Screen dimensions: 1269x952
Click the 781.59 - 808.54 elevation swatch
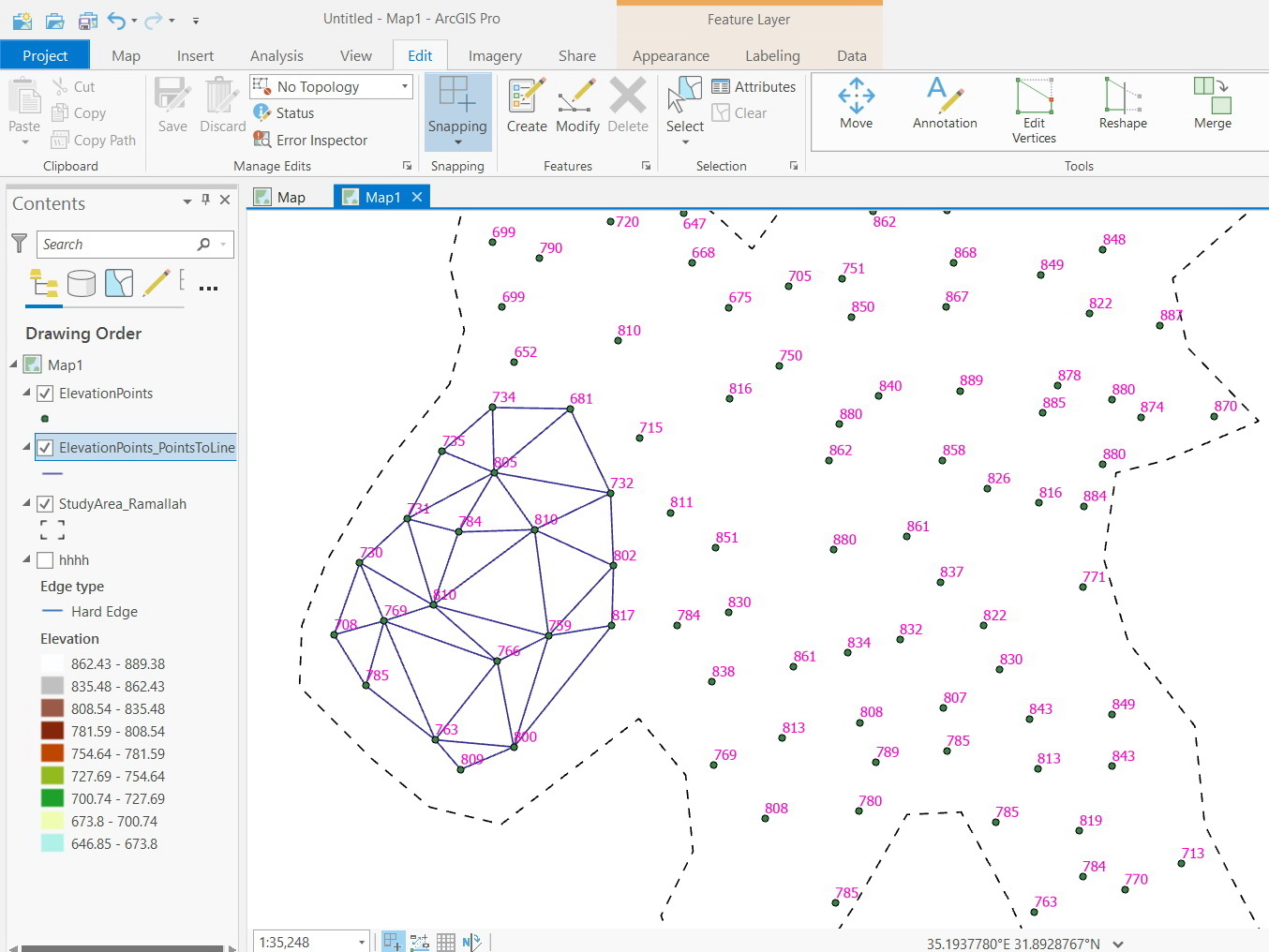click(x=52, y=731)
